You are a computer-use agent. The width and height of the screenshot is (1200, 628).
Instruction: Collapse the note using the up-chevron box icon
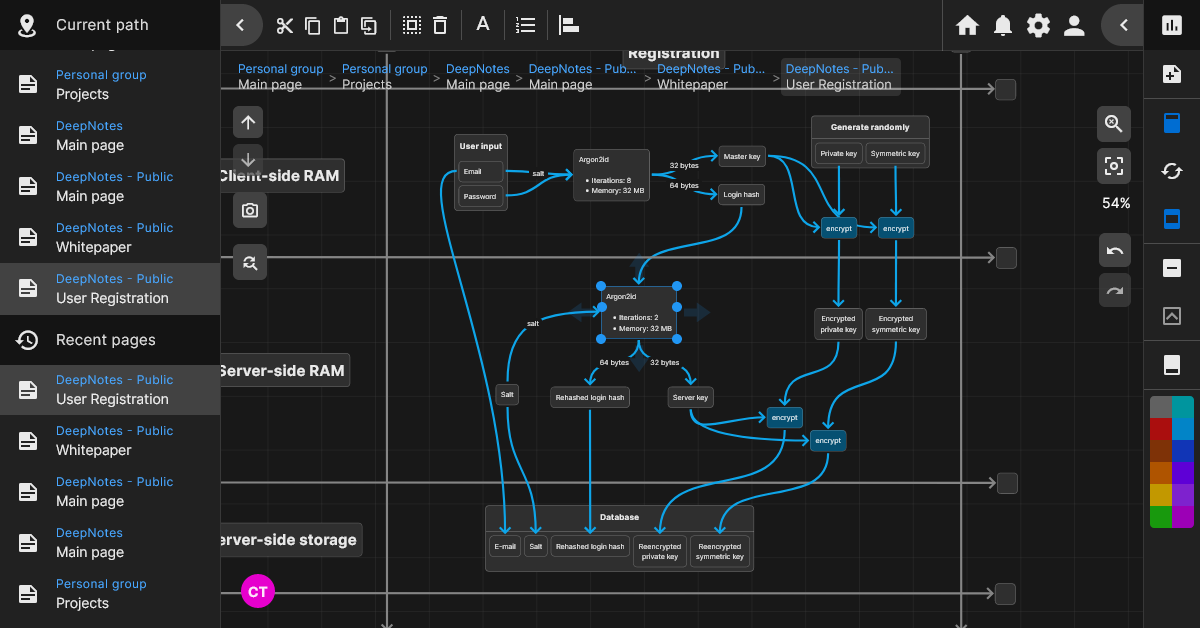pyautogui.click(x=1172, y=316)
